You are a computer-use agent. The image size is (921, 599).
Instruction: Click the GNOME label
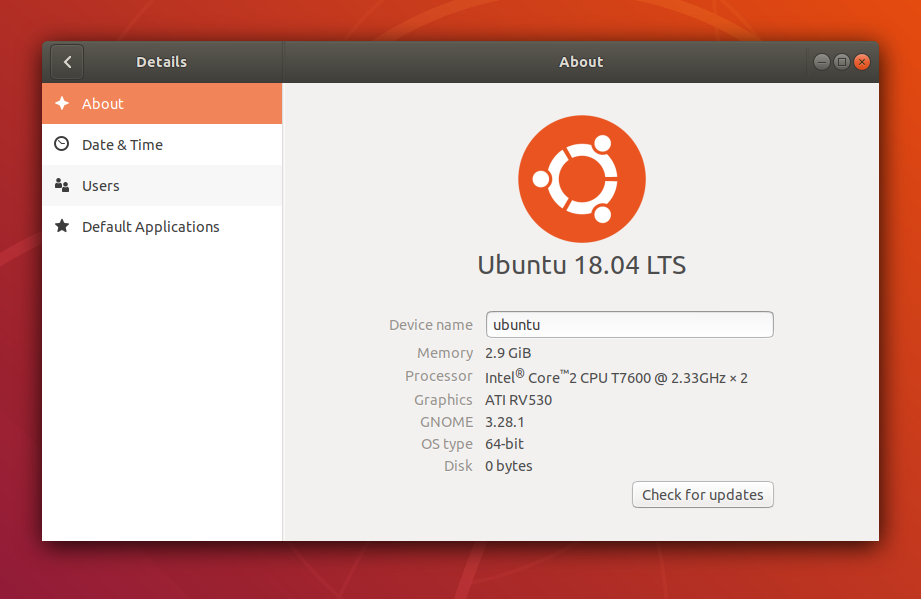[x=446, y=422]
